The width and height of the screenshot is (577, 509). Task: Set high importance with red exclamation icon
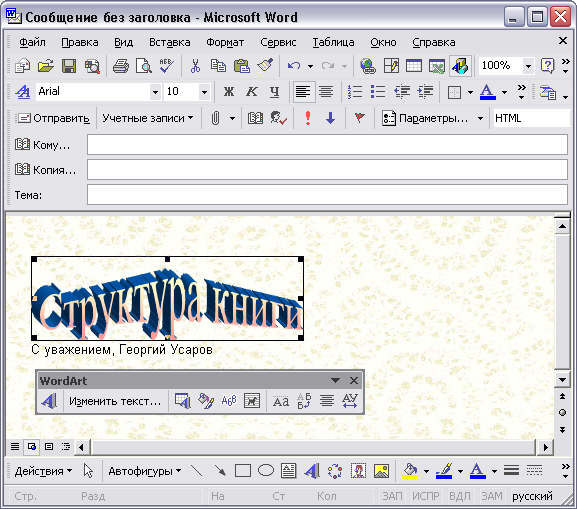pyautogui.click(x=308, y=118)
